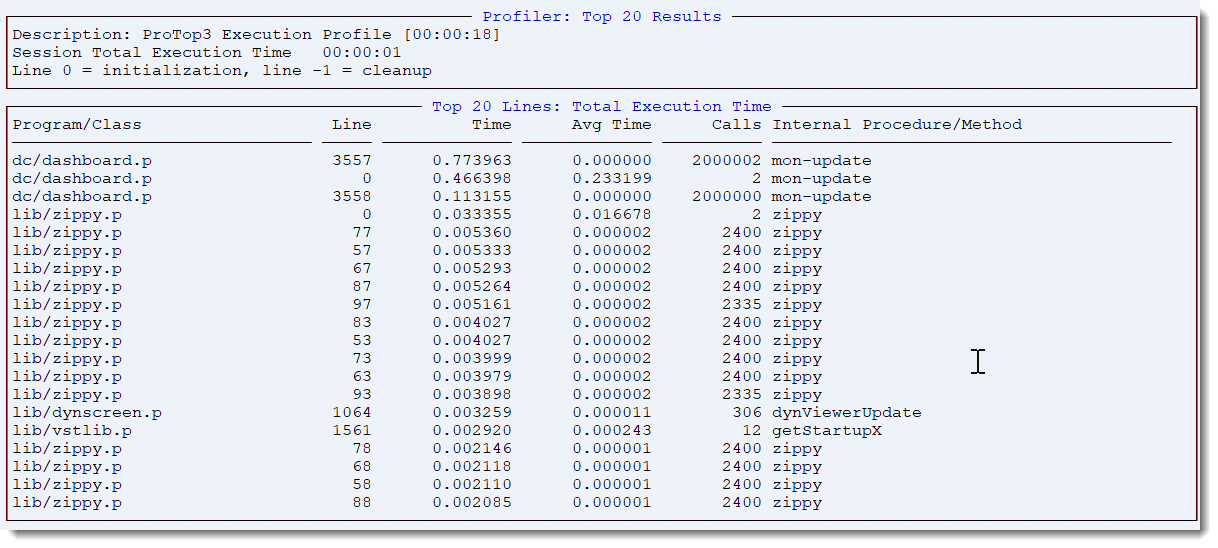The width and height of the screenshot is (1218, 548).
Task: Click the 2000002 calls value
Action: coord(726,161)
